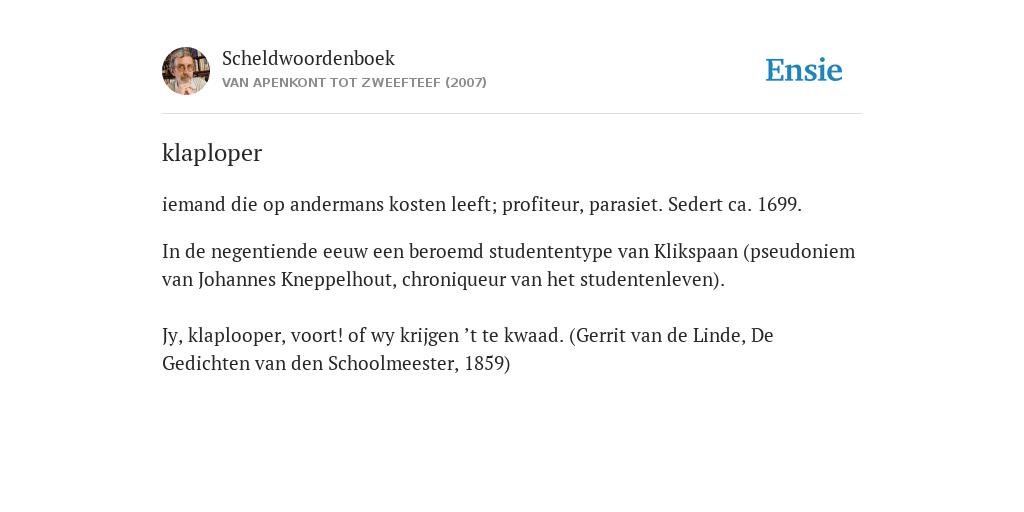Image resolution: width=1024 pixels, height=512 pixels.
Task: Click 'Gedichten van den Schoolmeester' citation text
Action: pos(308,364)
